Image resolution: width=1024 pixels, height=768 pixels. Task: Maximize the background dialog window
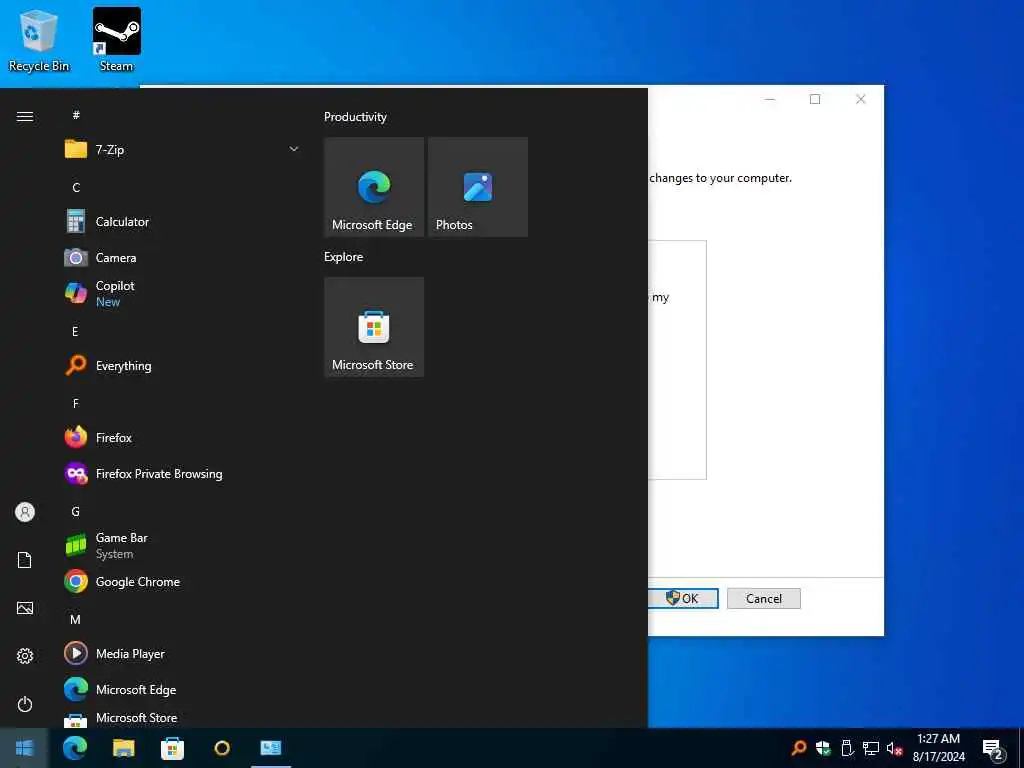(x=815, y=99)
